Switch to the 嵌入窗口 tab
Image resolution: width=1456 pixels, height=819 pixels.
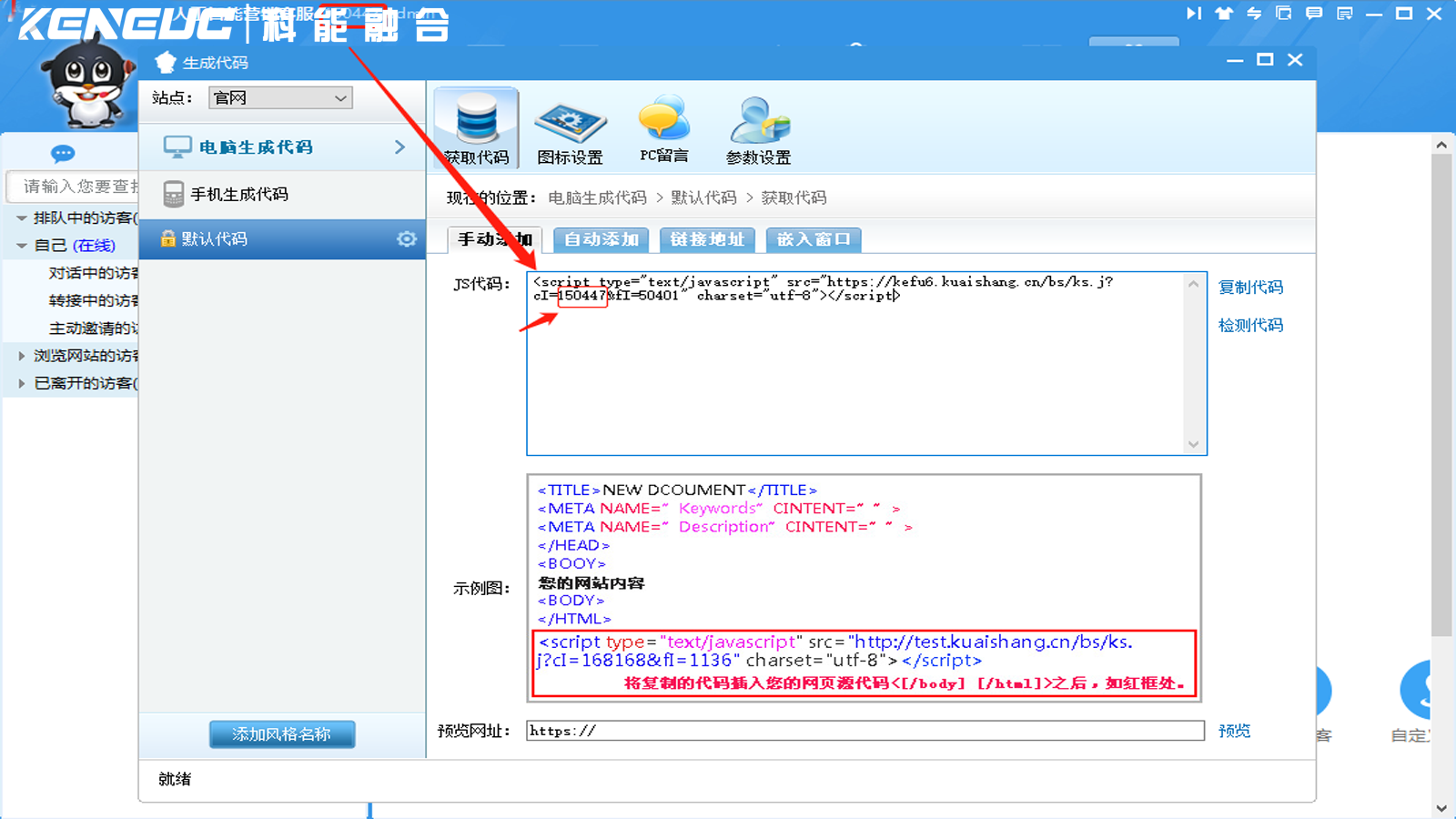click(814, 239)
